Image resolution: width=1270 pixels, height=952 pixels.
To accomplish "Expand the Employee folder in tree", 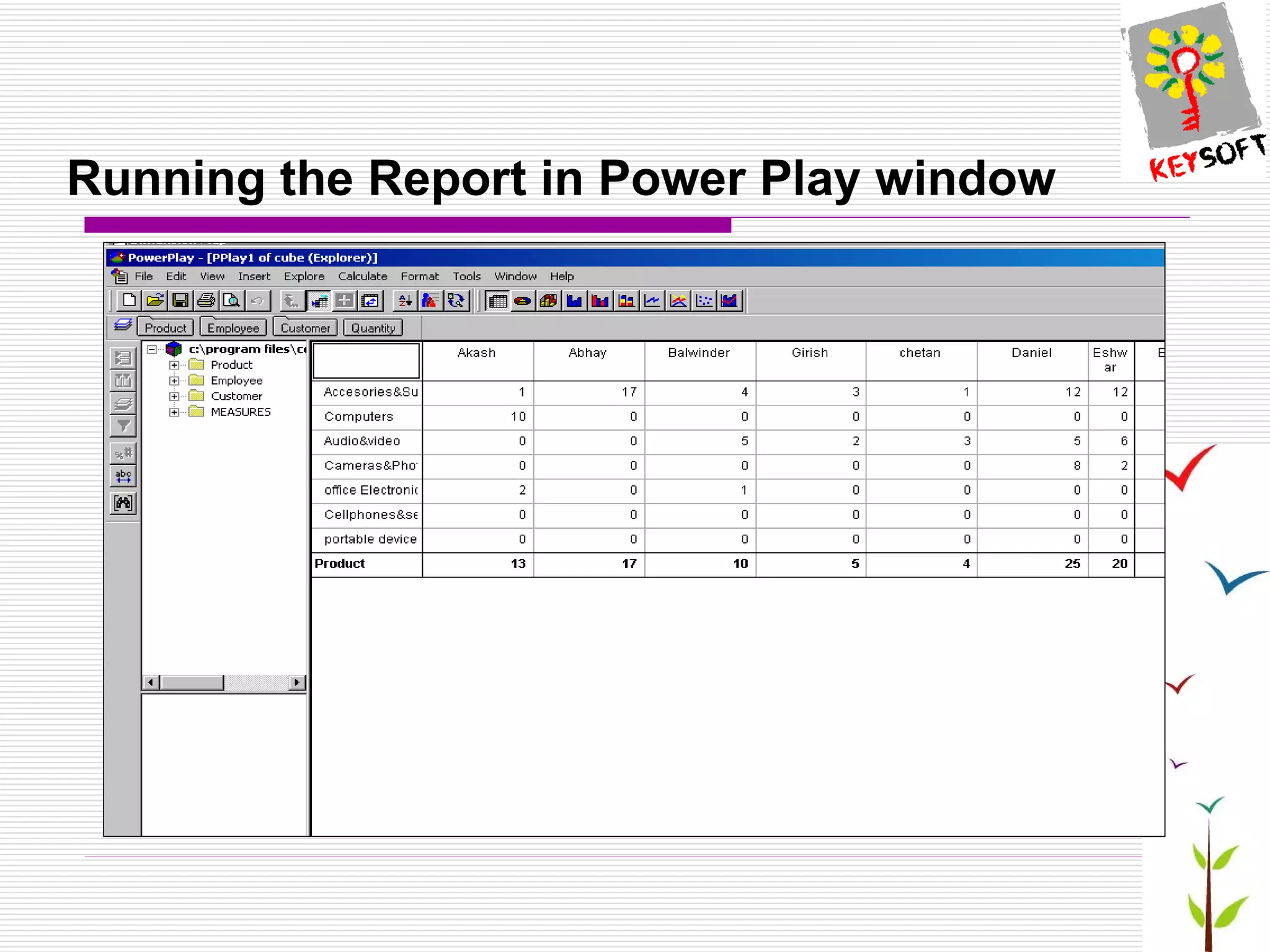I will click(x=174, y=381).
